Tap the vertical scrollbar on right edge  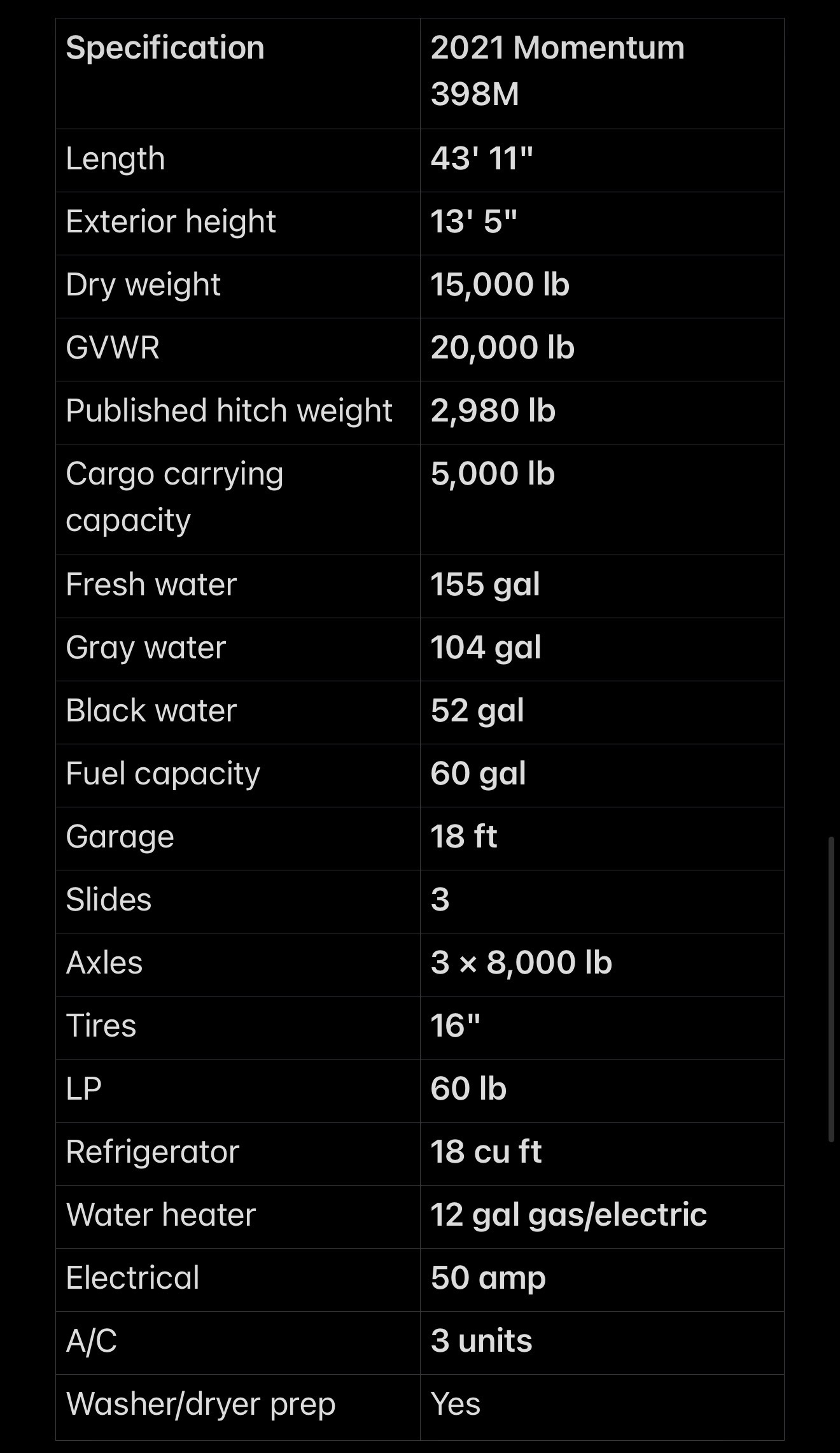tap(831, 990)
